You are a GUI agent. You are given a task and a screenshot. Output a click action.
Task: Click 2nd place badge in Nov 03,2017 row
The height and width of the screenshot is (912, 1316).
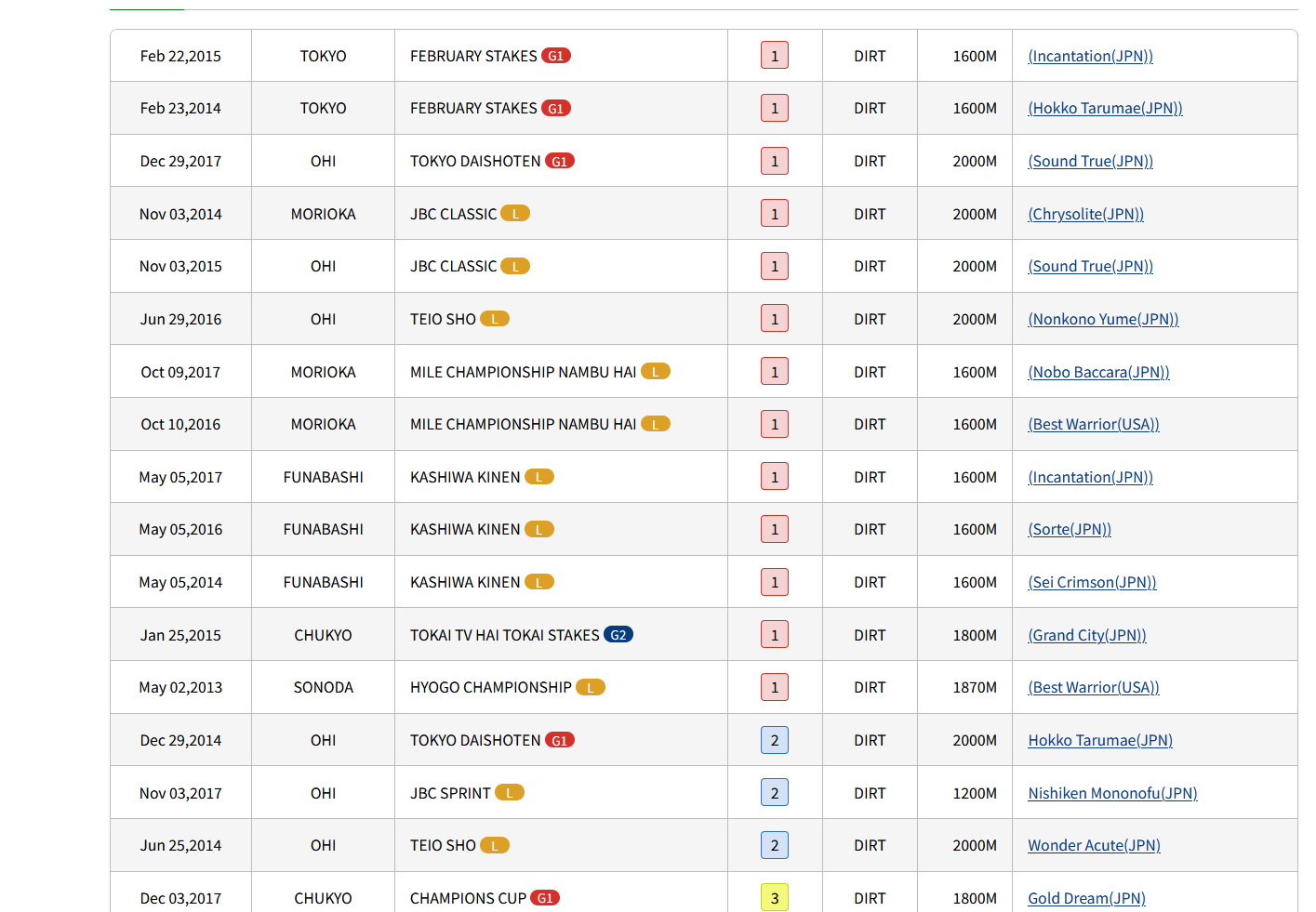pos(775,793)
